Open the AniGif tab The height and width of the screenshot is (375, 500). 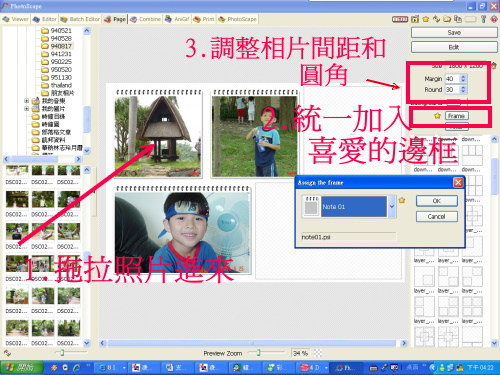coord(177,19)
